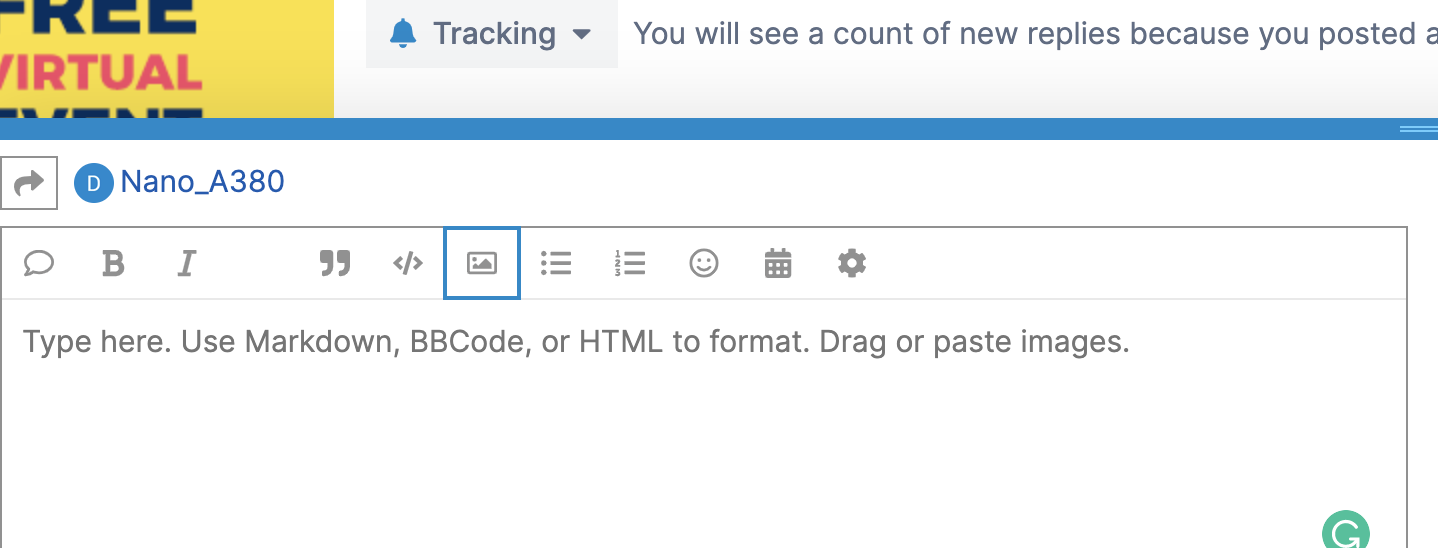Insert a numbered list

[x=630, y=263]
